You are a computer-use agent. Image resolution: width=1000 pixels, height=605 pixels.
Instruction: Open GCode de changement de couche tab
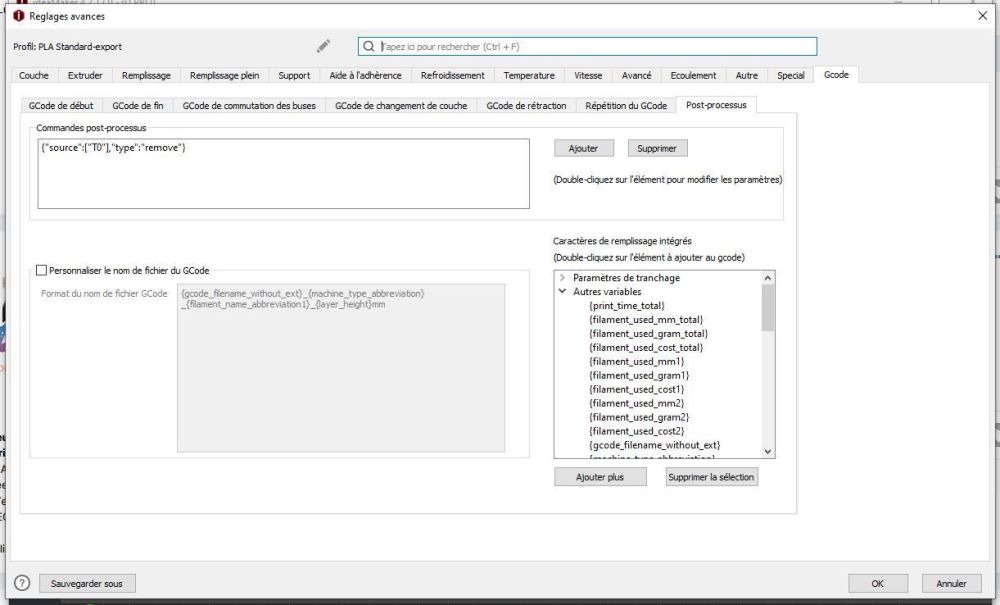(401, 105)
